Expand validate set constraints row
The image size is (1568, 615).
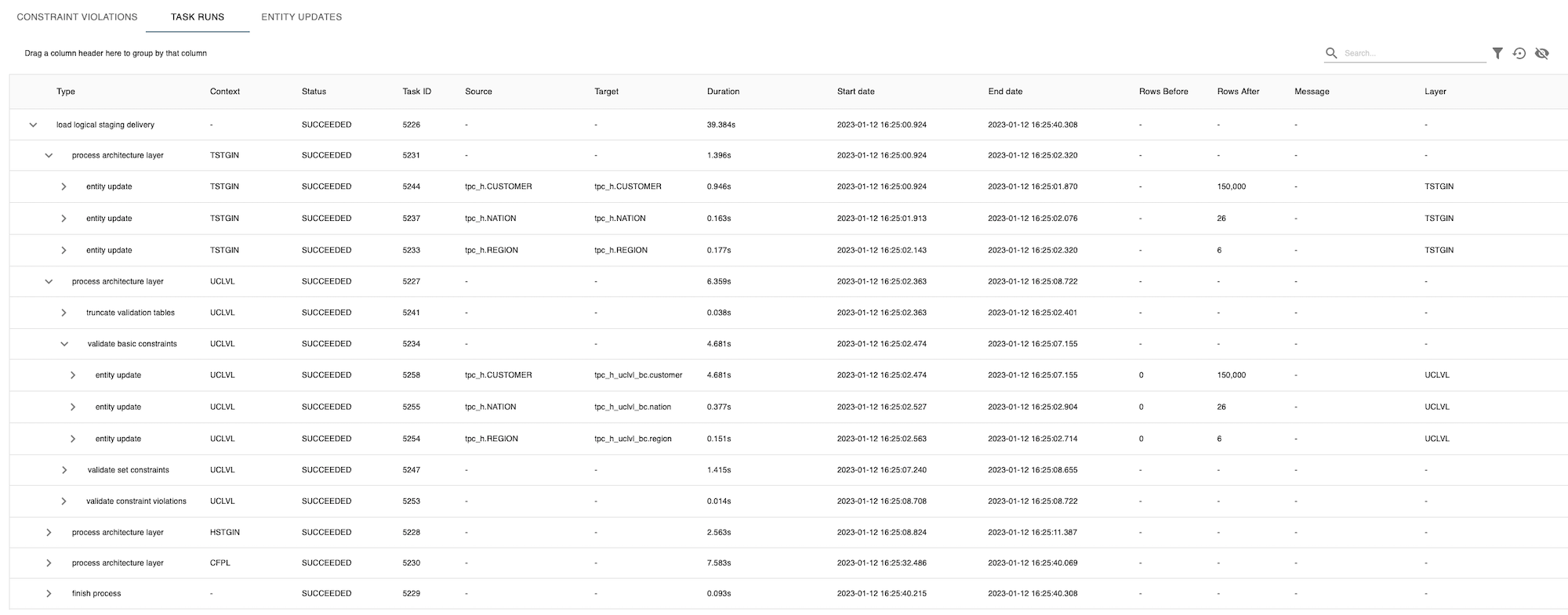click(x=64, y=470)
